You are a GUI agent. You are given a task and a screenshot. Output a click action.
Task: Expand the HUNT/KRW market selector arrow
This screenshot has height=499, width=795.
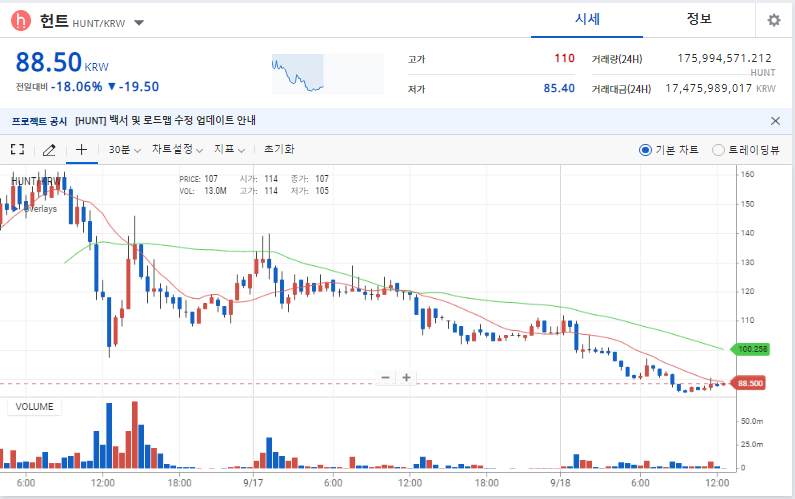[139, 23]
